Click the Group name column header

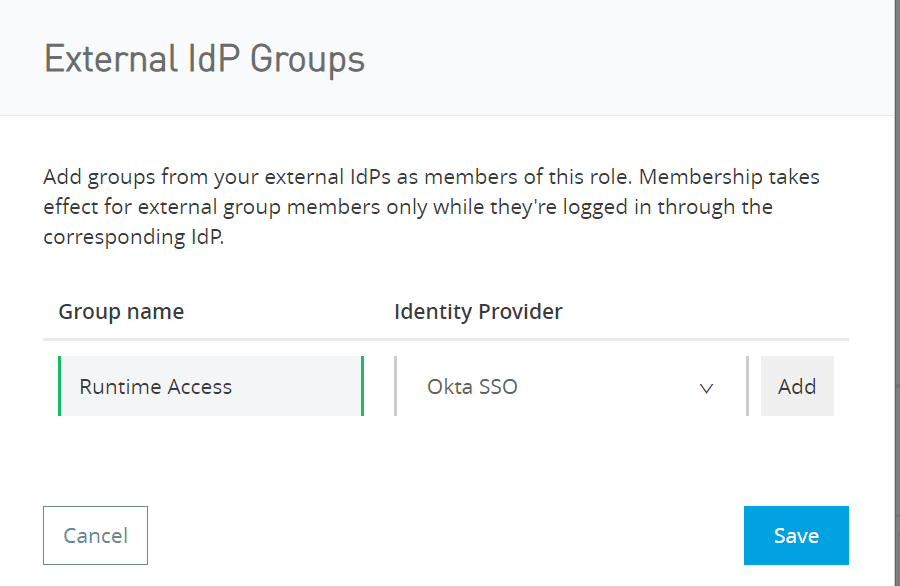pyautogui.click(x=121, y=312)
